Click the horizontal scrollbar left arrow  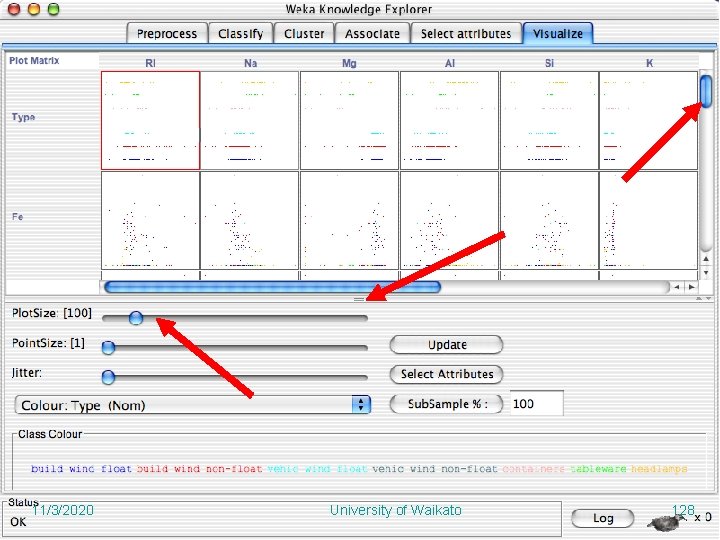pos(677,287)
